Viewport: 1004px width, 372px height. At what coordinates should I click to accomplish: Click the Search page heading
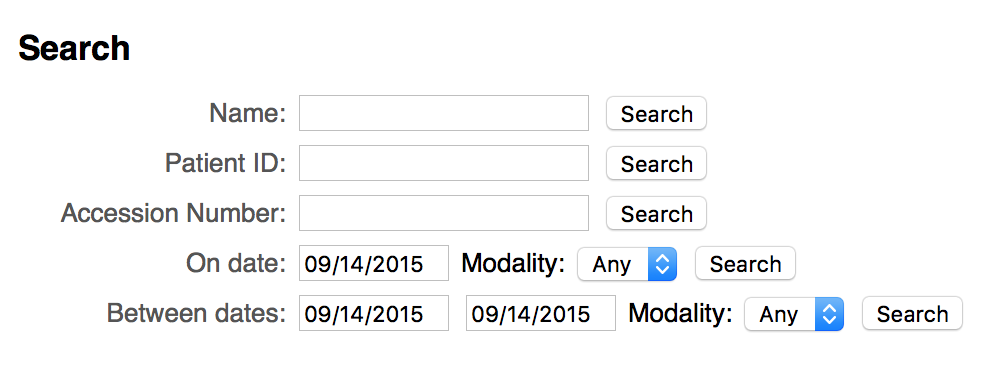(74, 48)
